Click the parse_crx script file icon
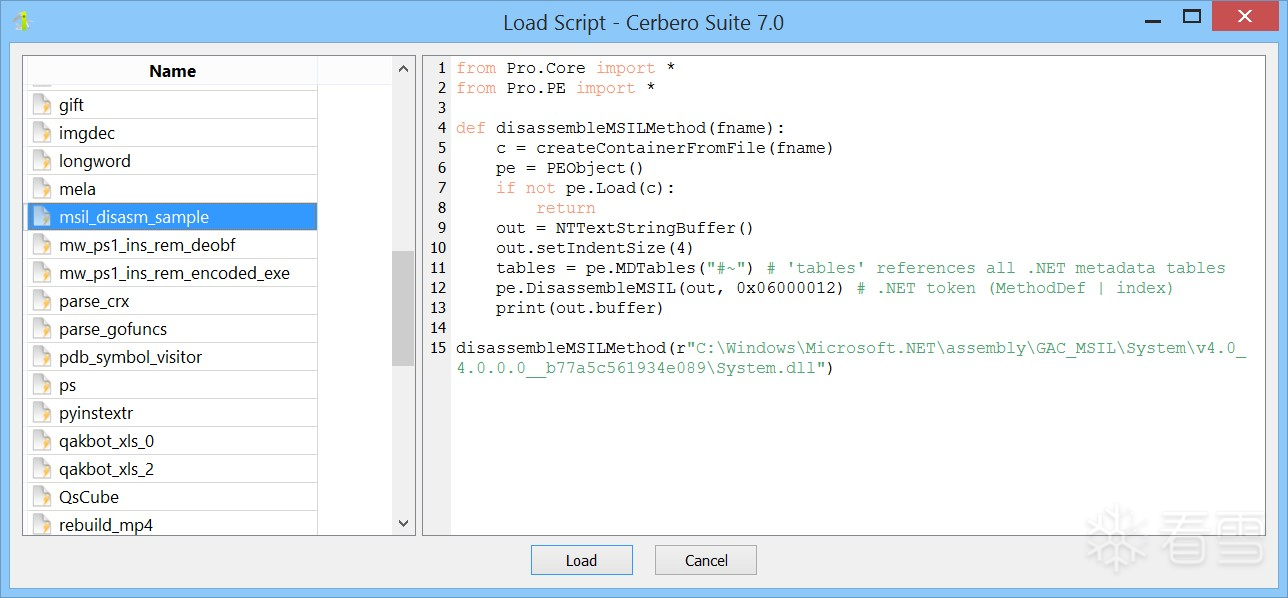The width and height of the screenshot is (1288, 598). point(42,301)
